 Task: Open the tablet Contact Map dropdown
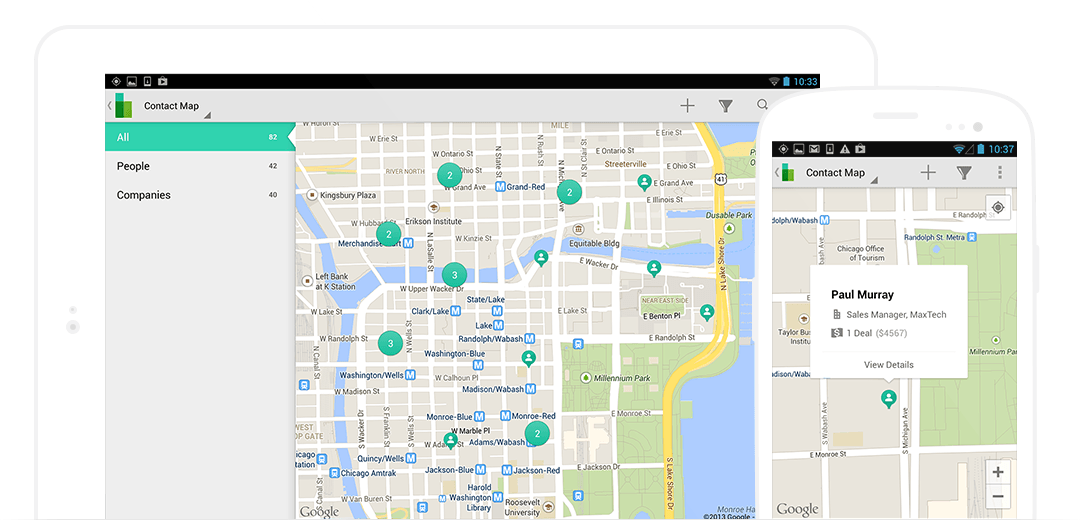point(176,106)
